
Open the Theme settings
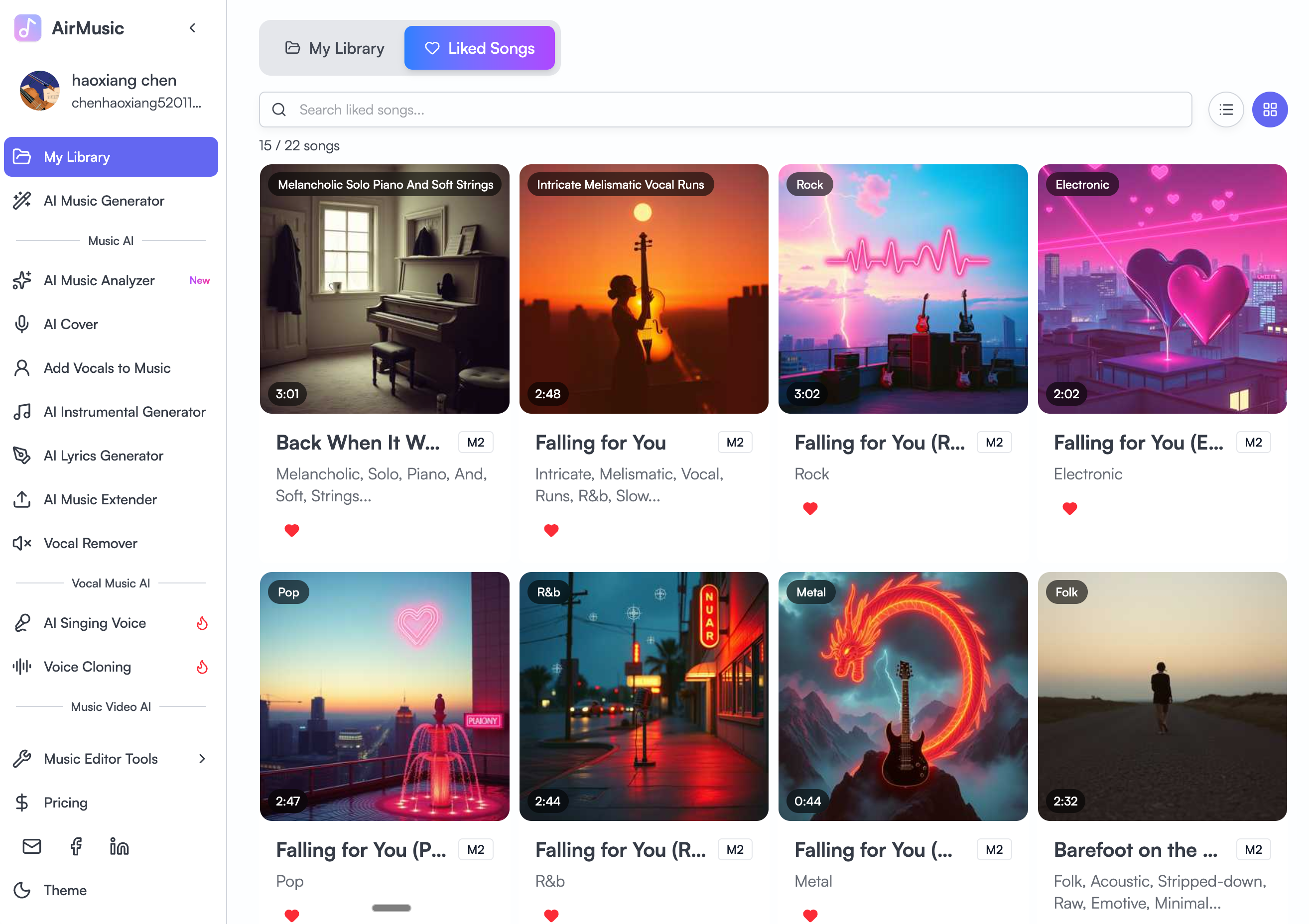pyautogui.click(x=64, y=890)
